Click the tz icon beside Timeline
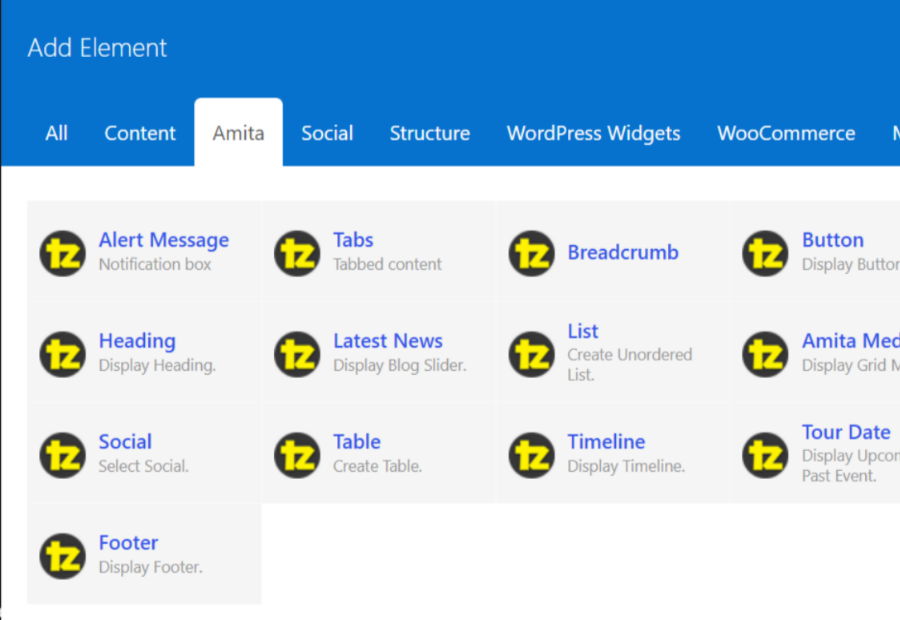Image resolution: width=900 pixels, height=620 pixels. coord(532,455)
